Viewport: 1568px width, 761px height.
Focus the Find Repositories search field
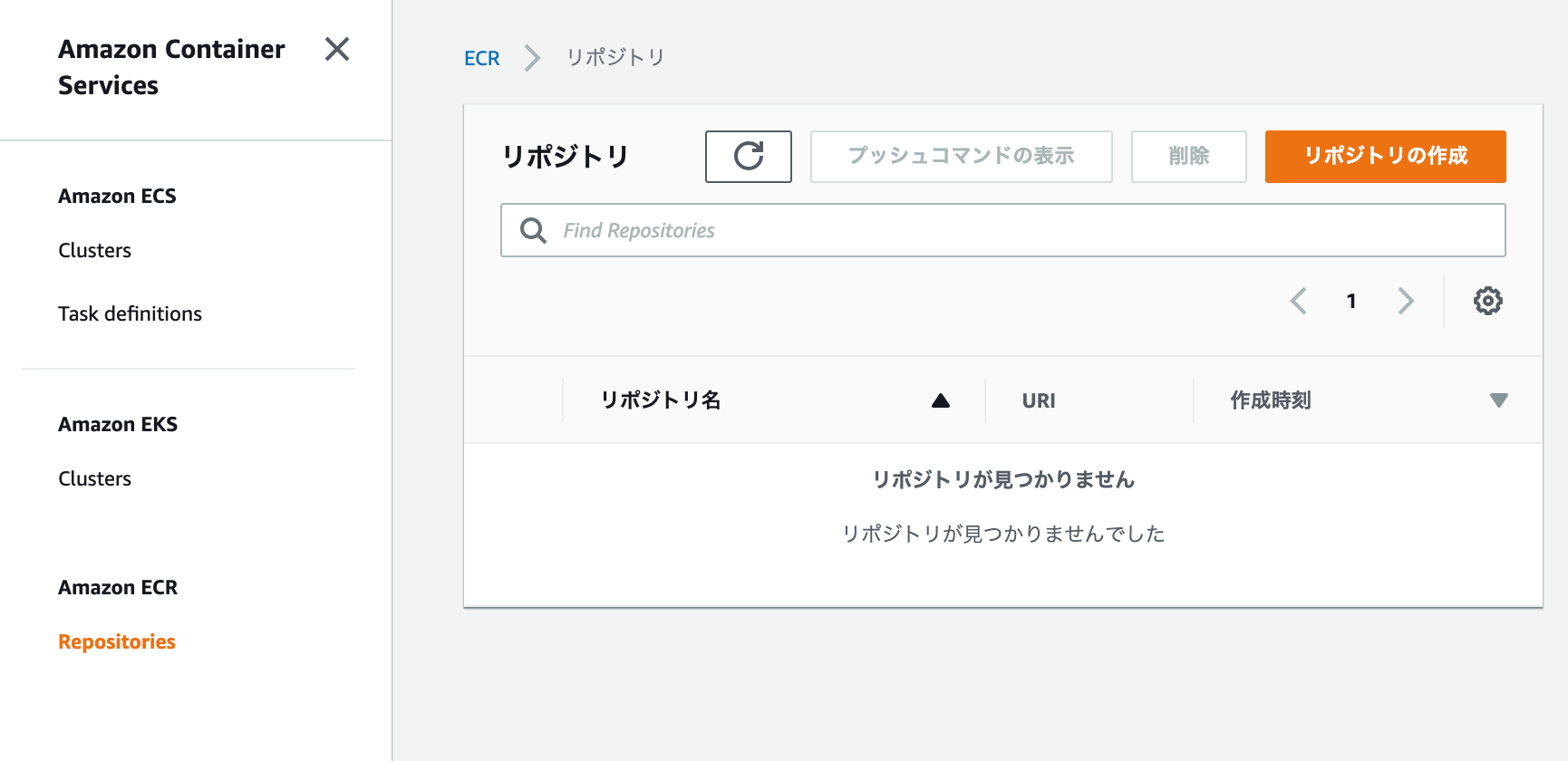(1003, 230)
